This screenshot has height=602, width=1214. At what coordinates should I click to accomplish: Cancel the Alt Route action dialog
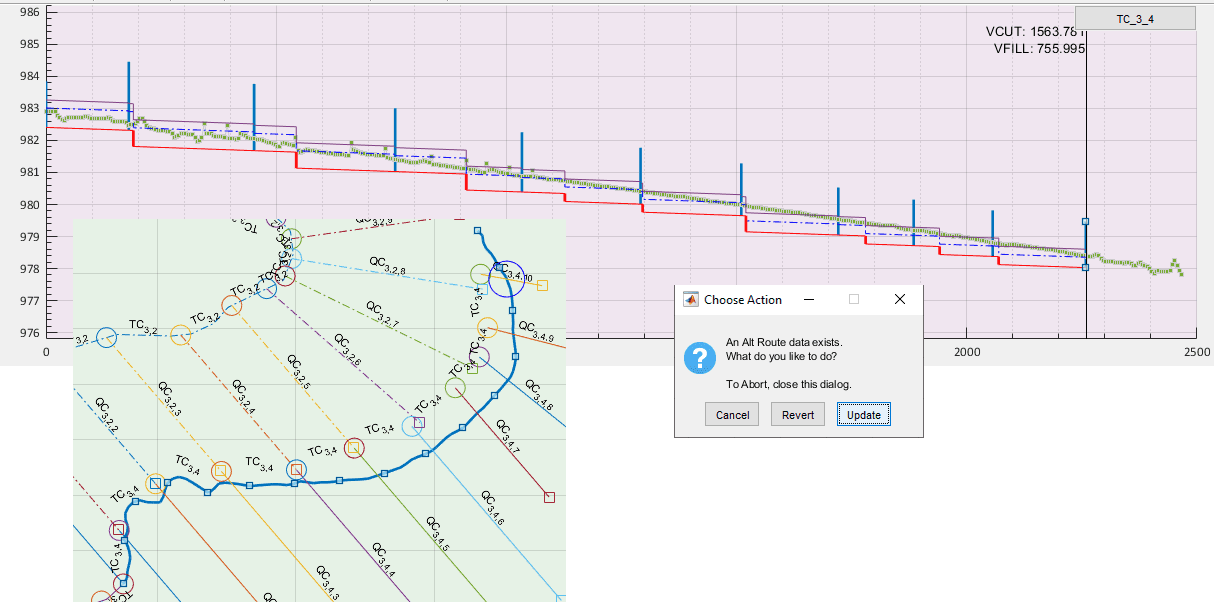click(x=732, y=415)
